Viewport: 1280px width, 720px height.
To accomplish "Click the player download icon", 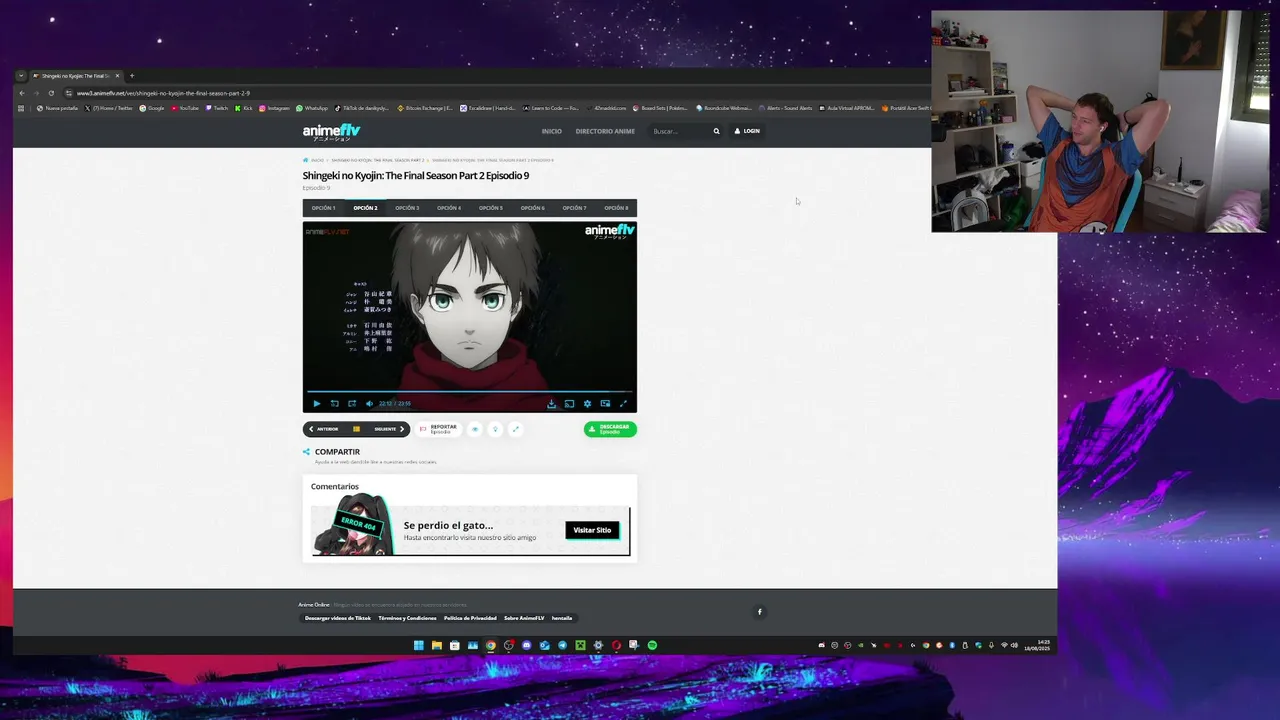I will point(551,403).
